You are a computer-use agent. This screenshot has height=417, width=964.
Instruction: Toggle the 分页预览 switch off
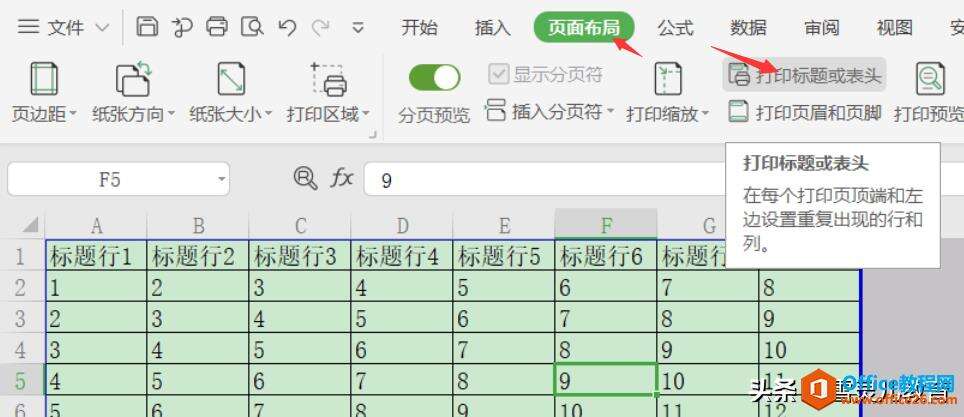[x=434, y=77]
